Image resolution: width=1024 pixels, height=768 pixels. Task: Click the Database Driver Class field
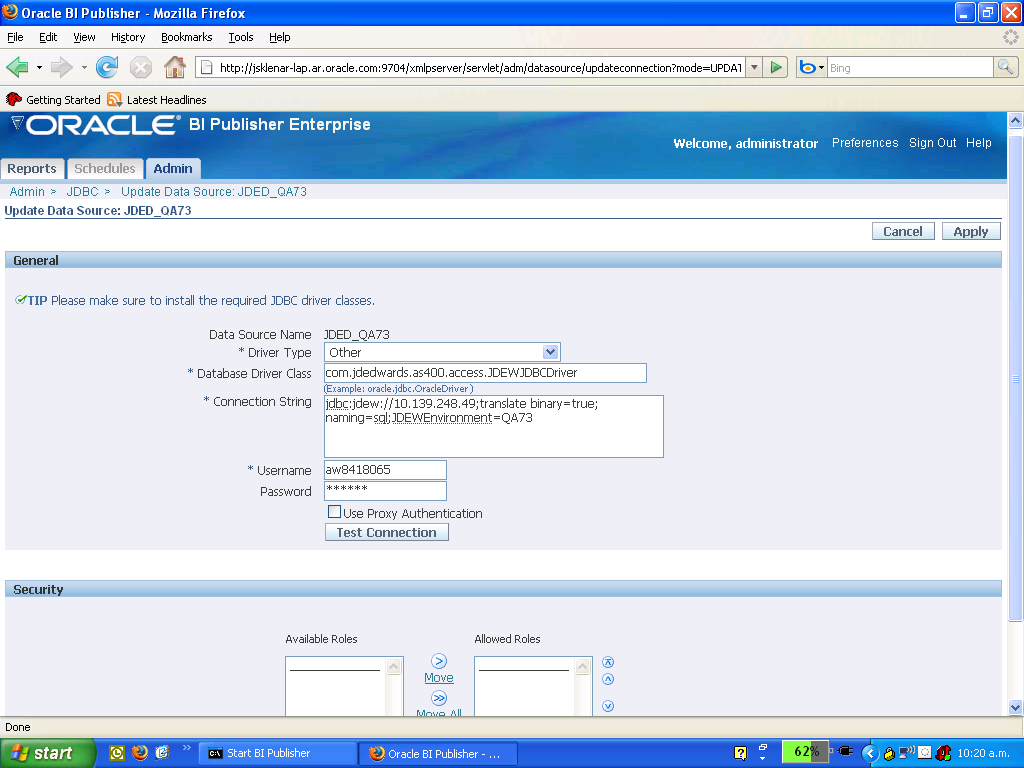click(x=485, y=373)
